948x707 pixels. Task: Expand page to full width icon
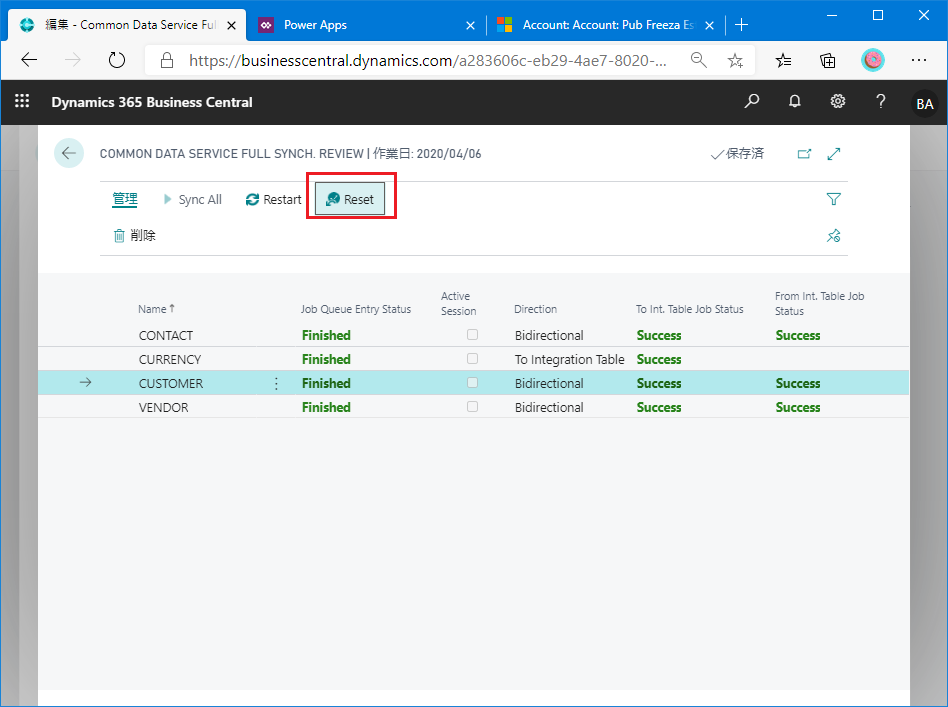[x=834, y=154]
